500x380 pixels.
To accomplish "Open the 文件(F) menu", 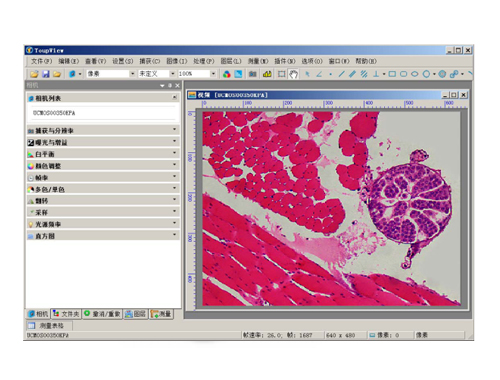I will point(41,61).
